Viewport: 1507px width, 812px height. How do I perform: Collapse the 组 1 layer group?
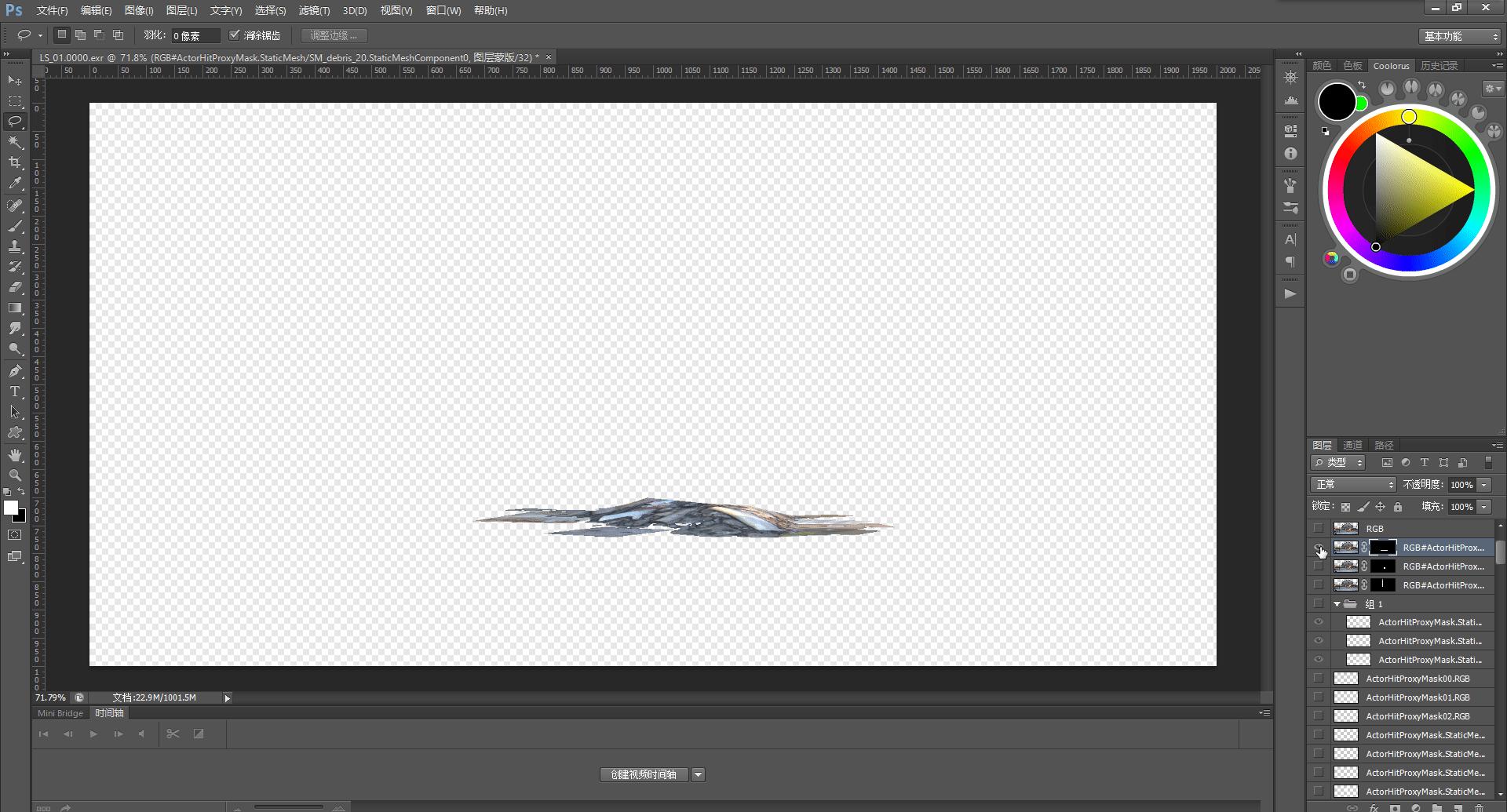click(1337, 604)
